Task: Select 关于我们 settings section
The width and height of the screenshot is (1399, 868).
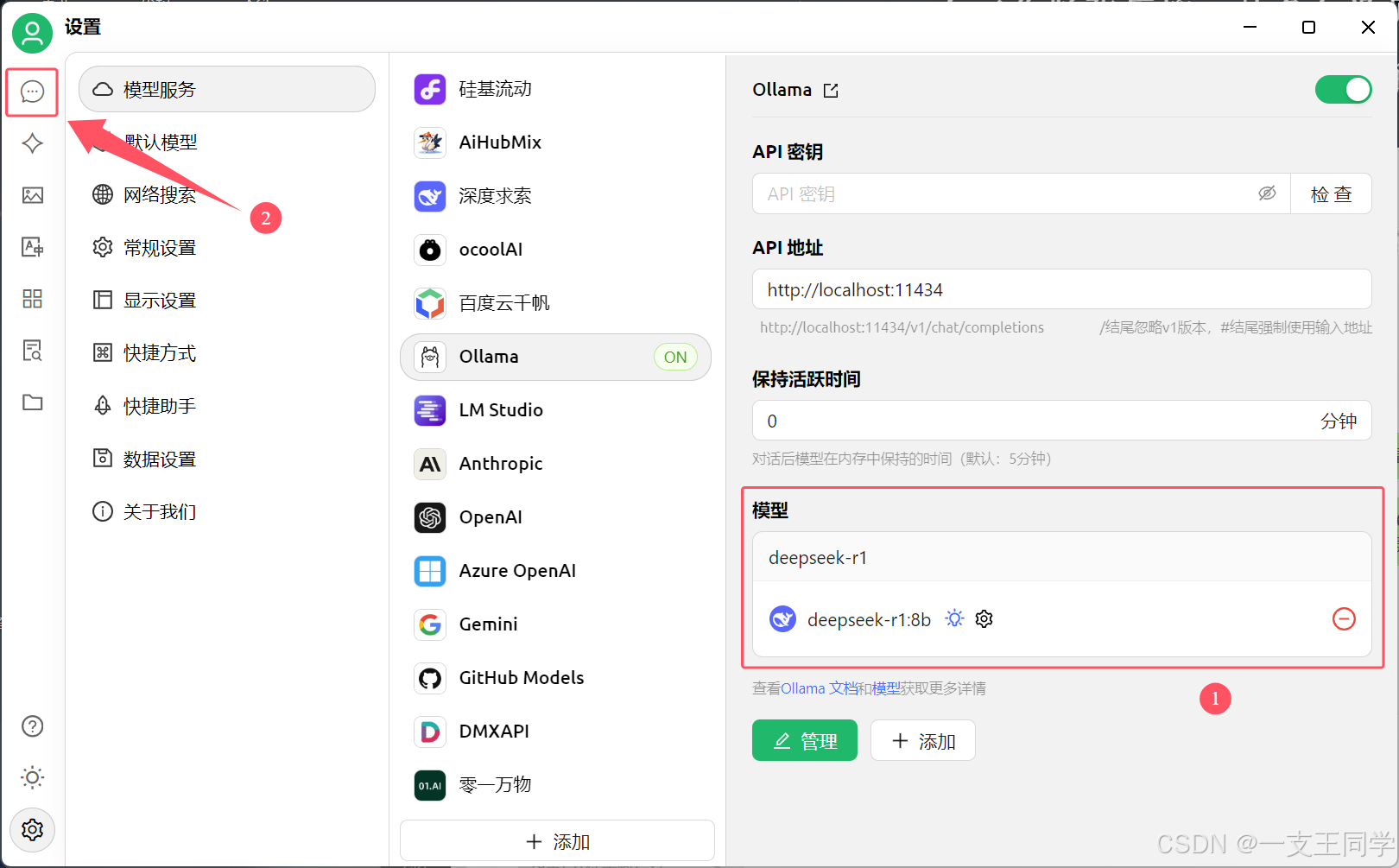Action: [x=227, y=512]
